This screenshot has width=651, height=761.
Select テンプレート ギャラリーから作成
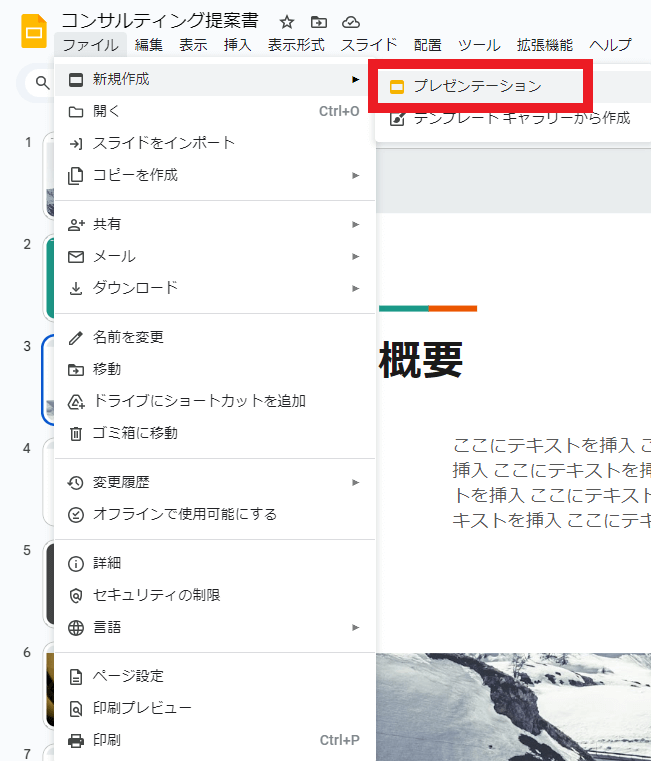522,118
